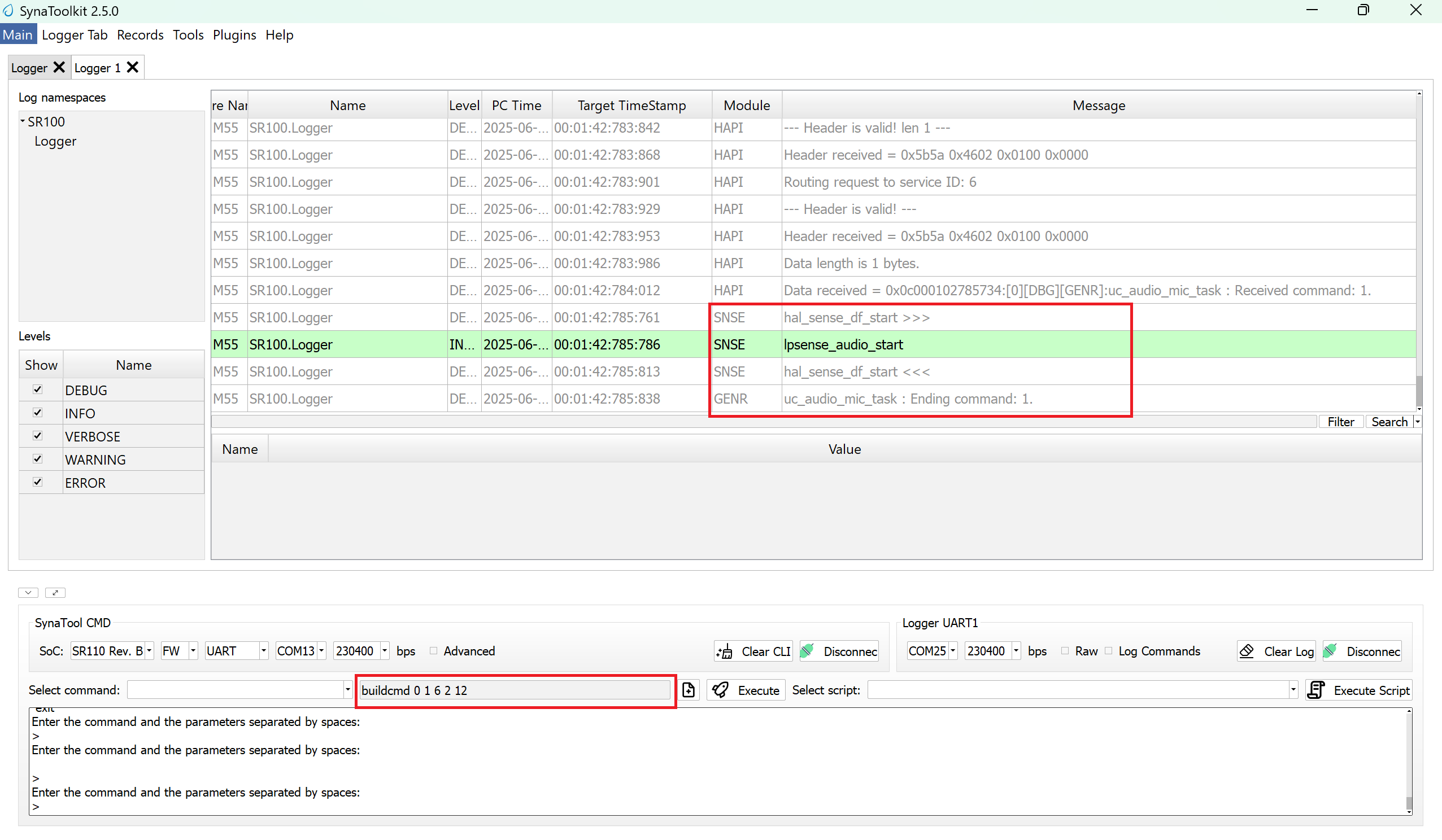This screenshot has height=840, width=1442.
Task: Open the Main menu
Action: pos(18,35)
